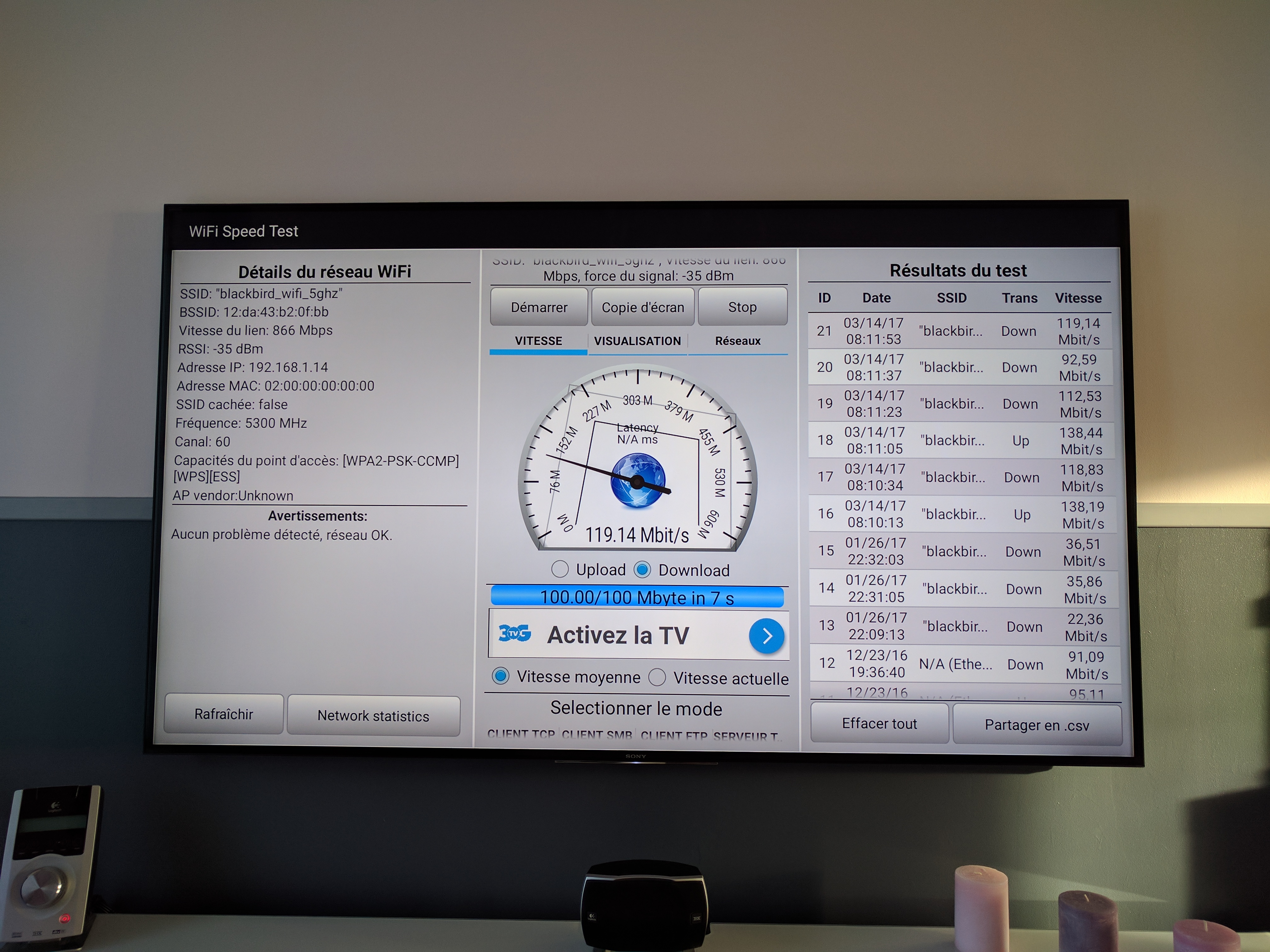Viewport: 1270px width, 952px height.
Task: Open the Réseaux tab
Action: (737, 341)
